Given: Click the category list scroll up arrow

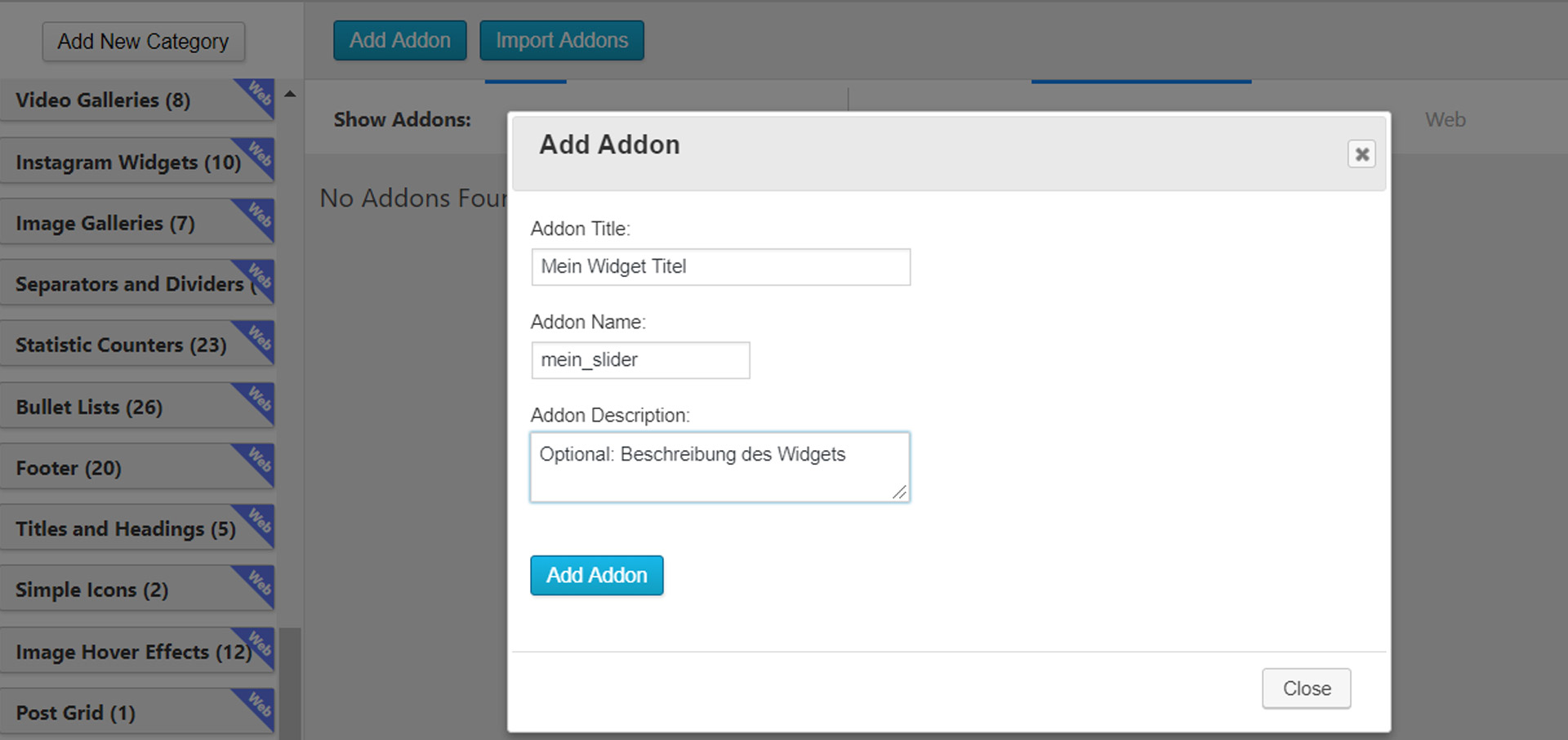Looking at the screenshot, I should [x=290, y=94].
